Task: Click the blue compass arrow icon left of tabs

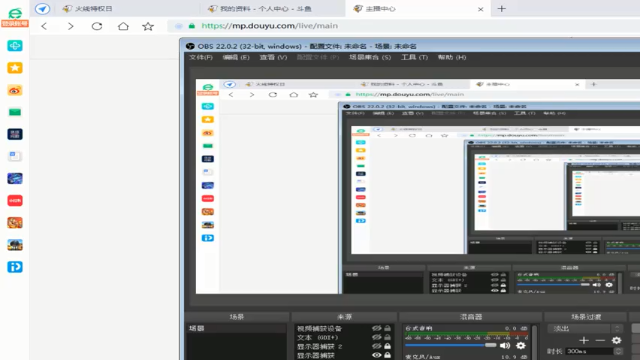Action: coord(42,9)
